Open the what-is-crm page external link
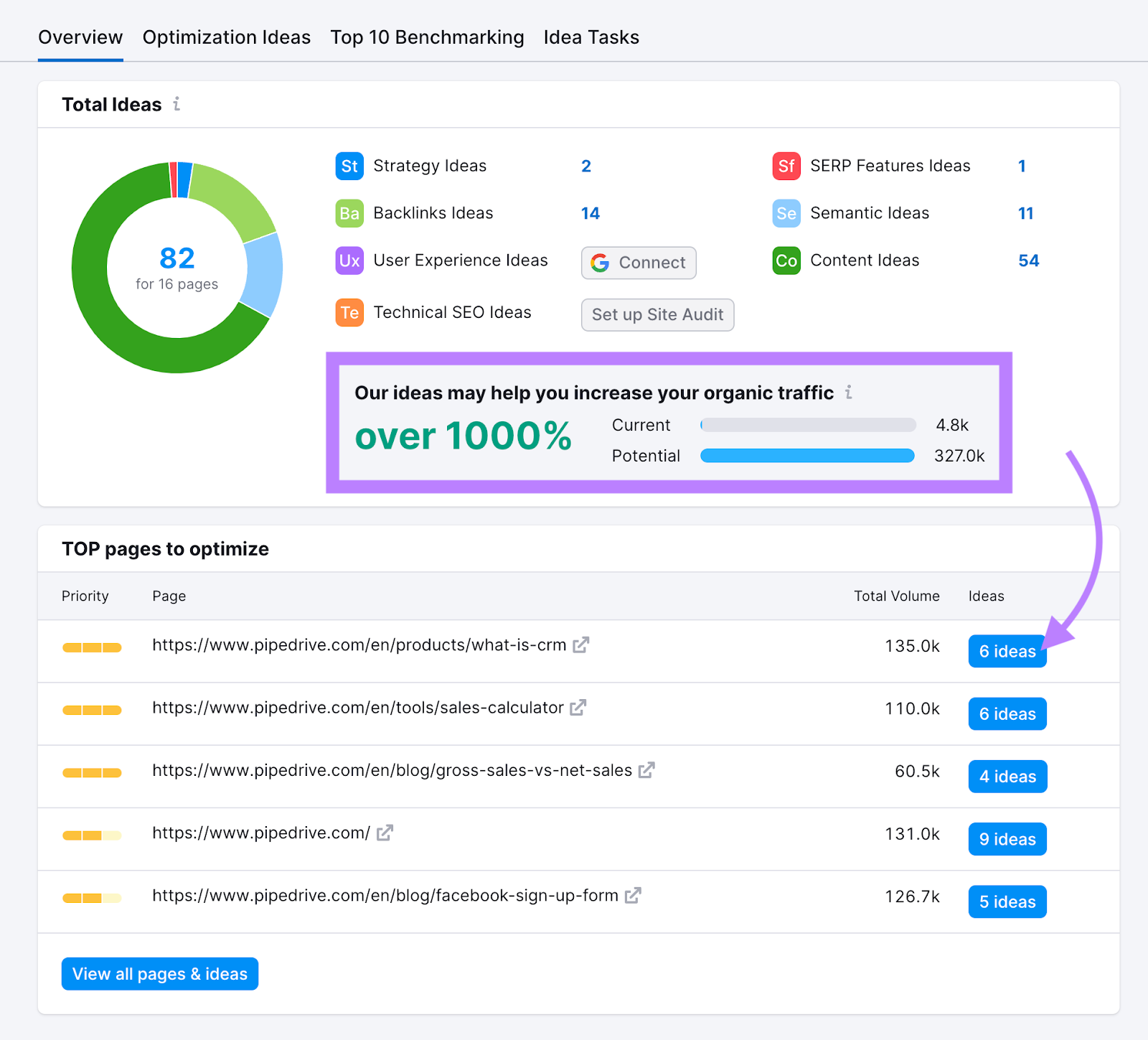1148x1040 pixels. (x=580, y=645)
